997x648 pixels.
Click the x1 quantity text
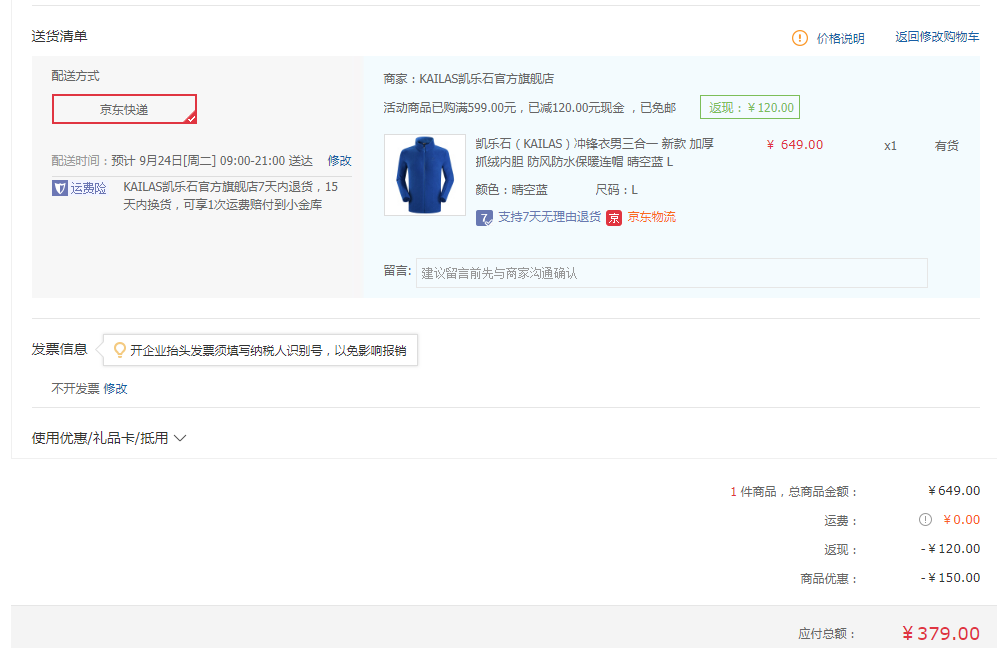pos(890,146)
